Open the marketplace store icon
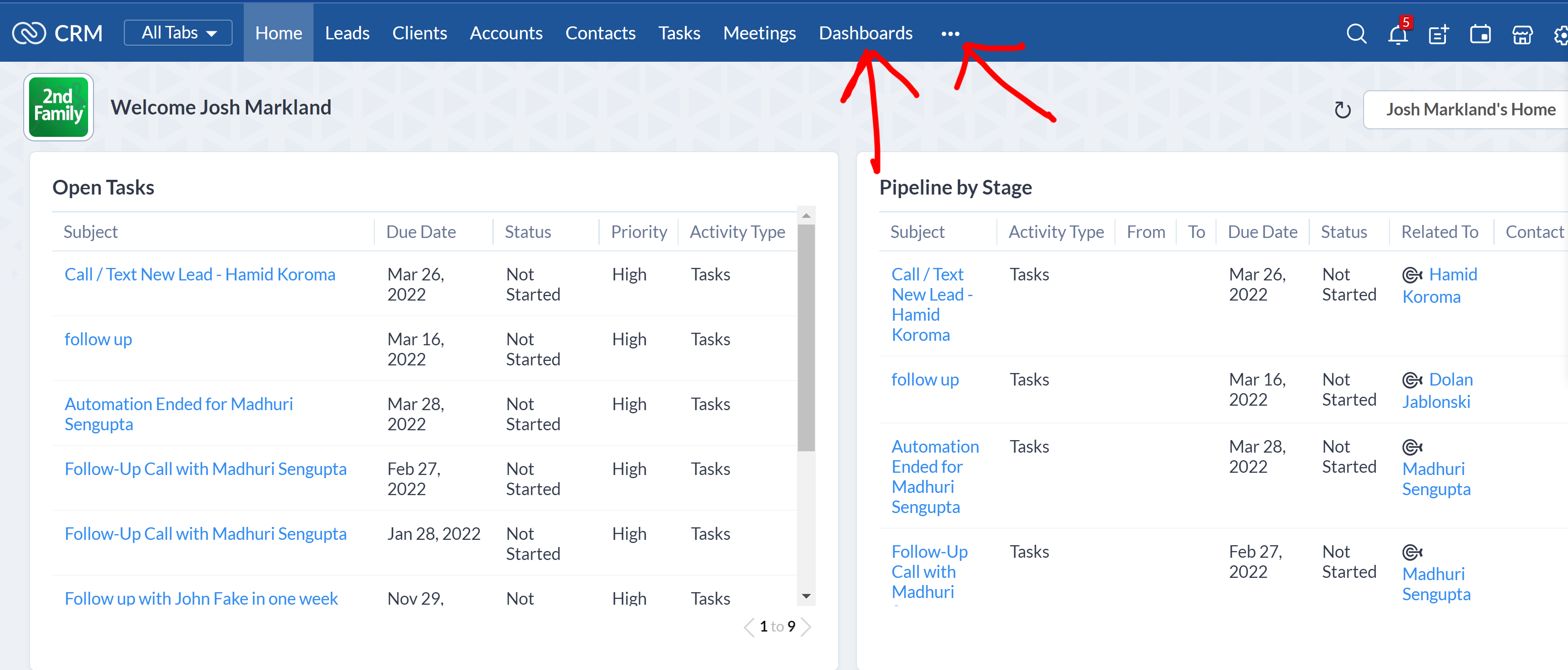1568x670 pixels. [1522, 35]
